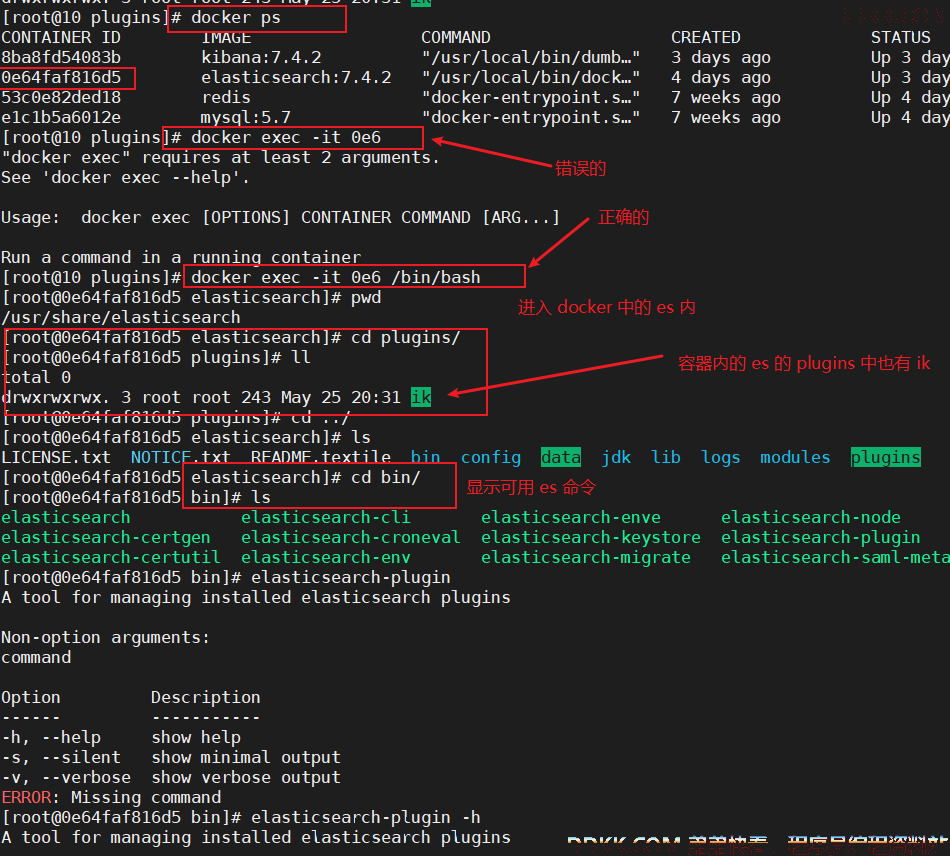The height and width of the screenshot is (856, 950).
Task: Click the highlighted 'ik' directory entry
Action: 421,397
